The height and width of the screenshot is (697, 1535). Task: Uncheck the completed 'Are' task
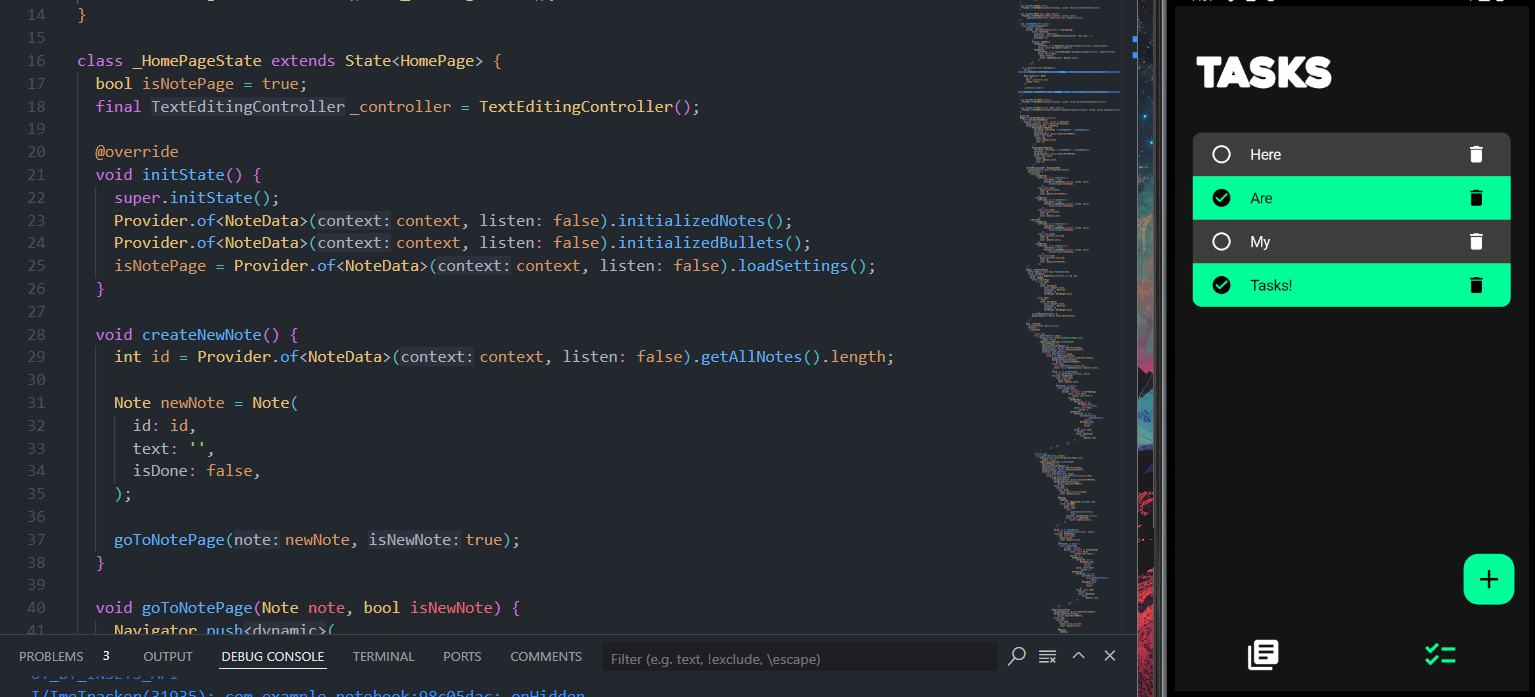[x=1221, y=198]
